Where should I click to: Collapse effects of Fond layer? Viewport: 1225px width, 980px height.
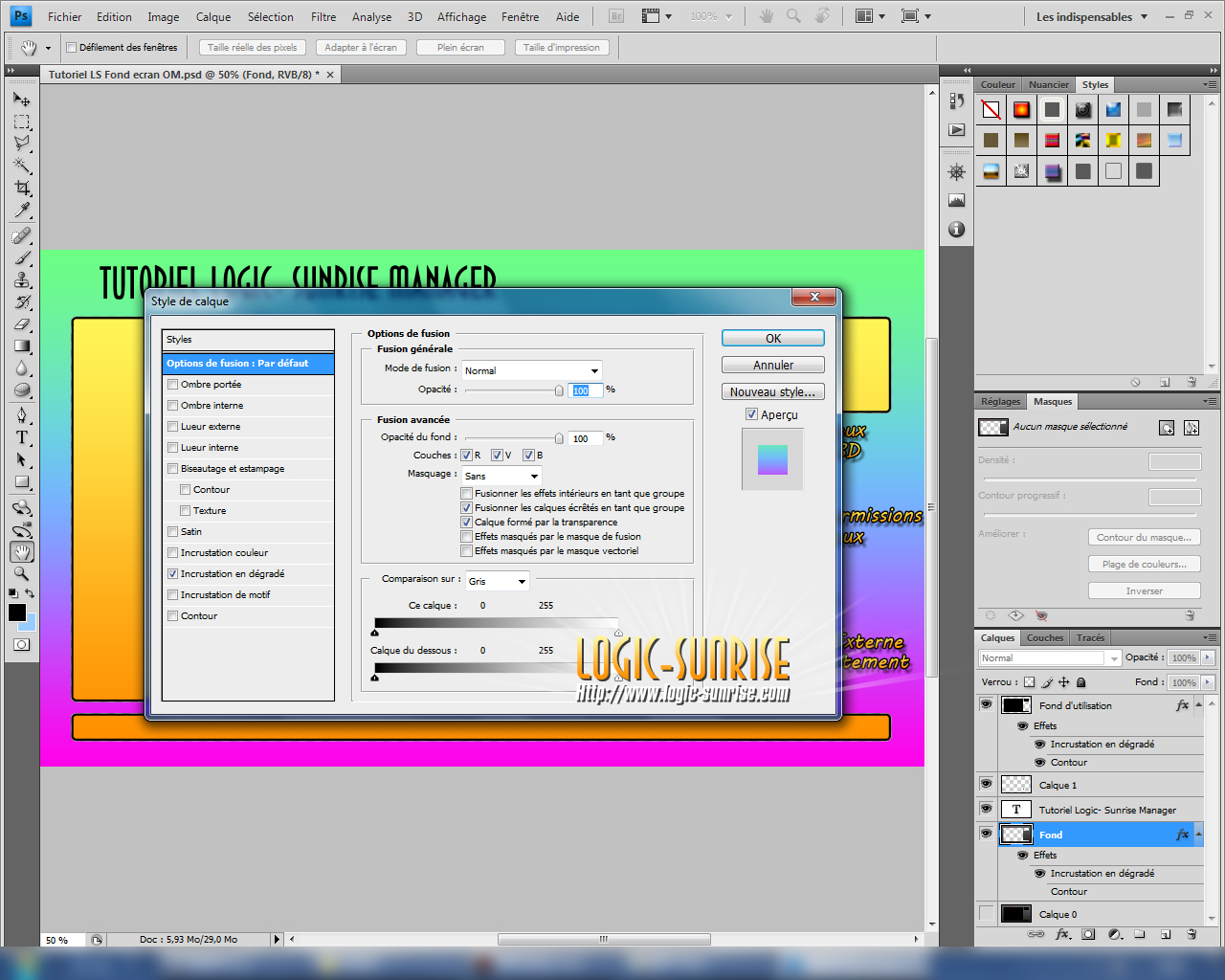click(1197, 835)
